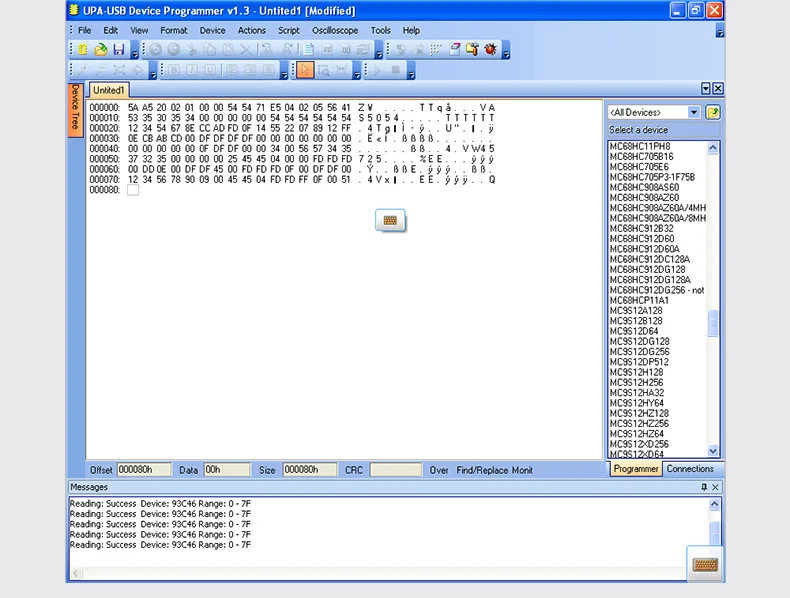The width and height of the screenshot is (790, 598).
Task: Click in the CRC field
Action: click(x=396, y=470)
